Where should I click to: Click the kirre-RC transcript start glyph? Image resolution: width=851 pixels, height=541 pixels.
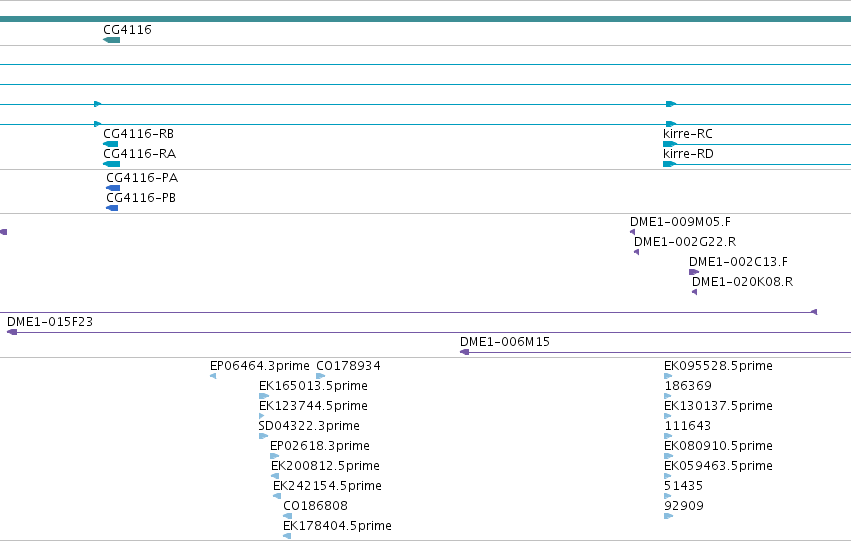point(670,144)
